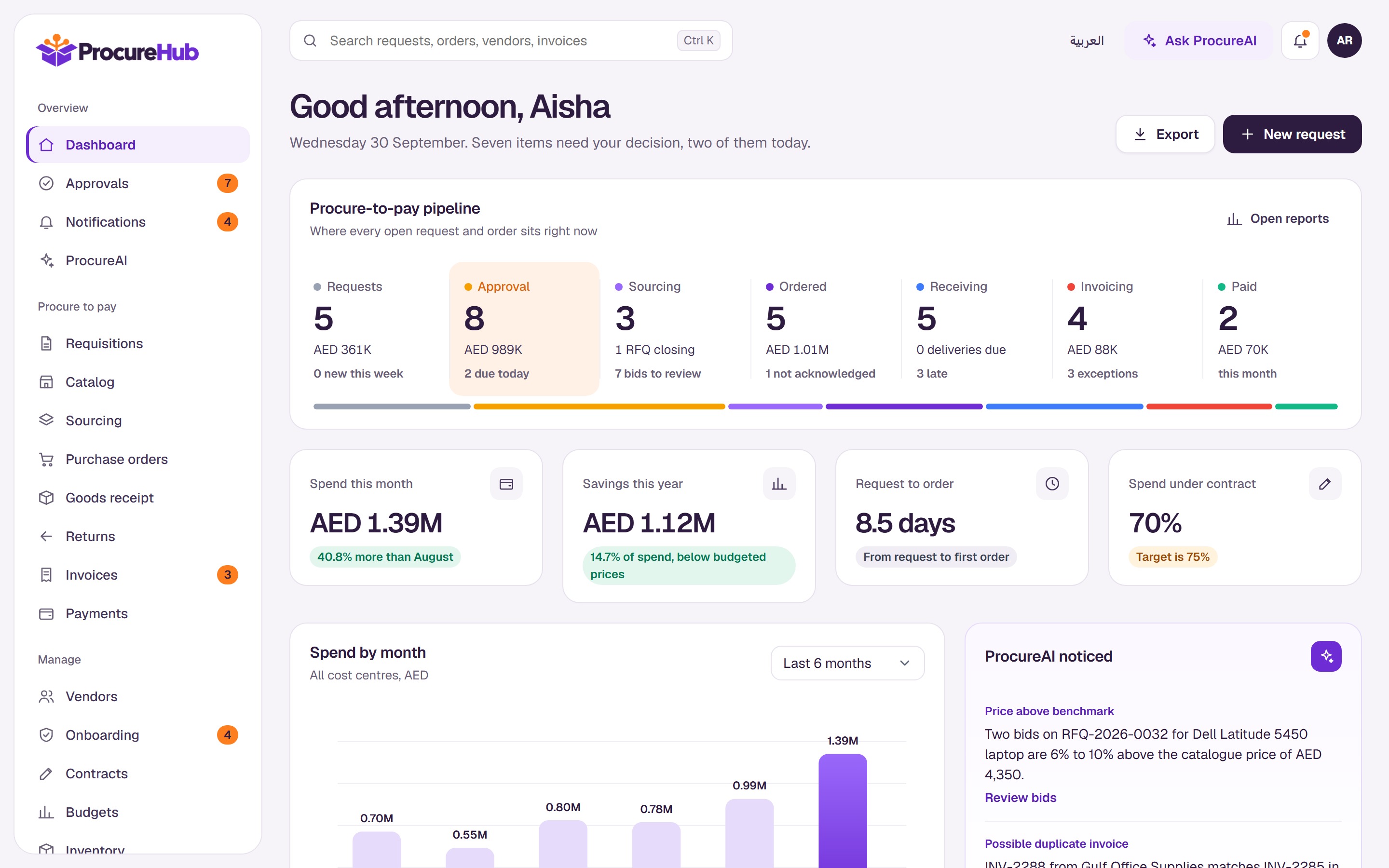Click the Savings this year chart icon
This screenshot has height=868, width=1389.
(x=779, y=484)
